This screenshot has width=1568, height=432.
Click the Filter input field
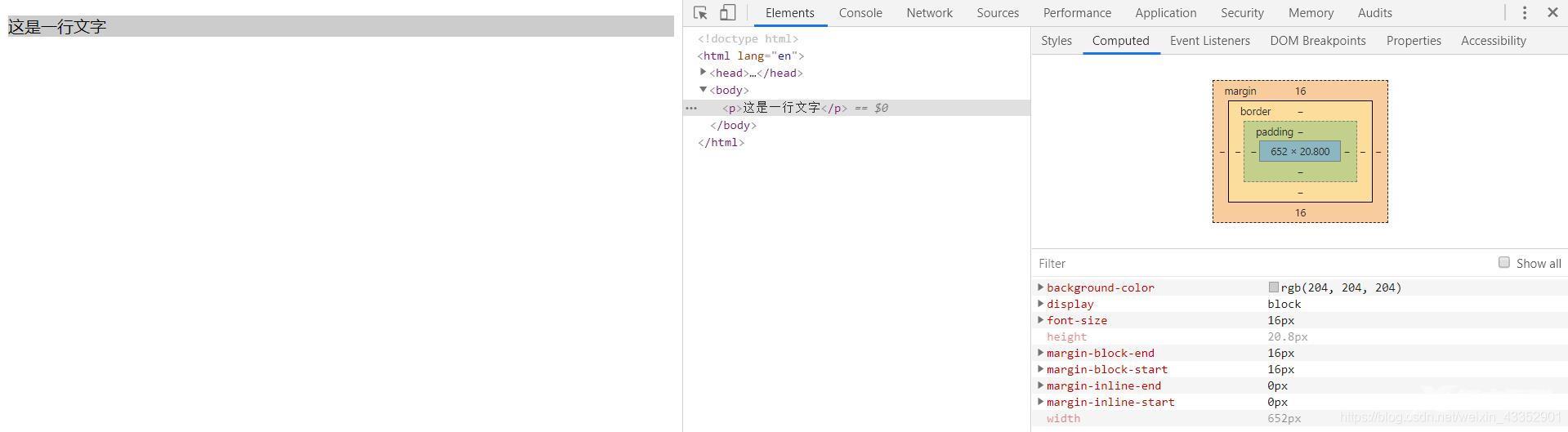point(1258,263)
